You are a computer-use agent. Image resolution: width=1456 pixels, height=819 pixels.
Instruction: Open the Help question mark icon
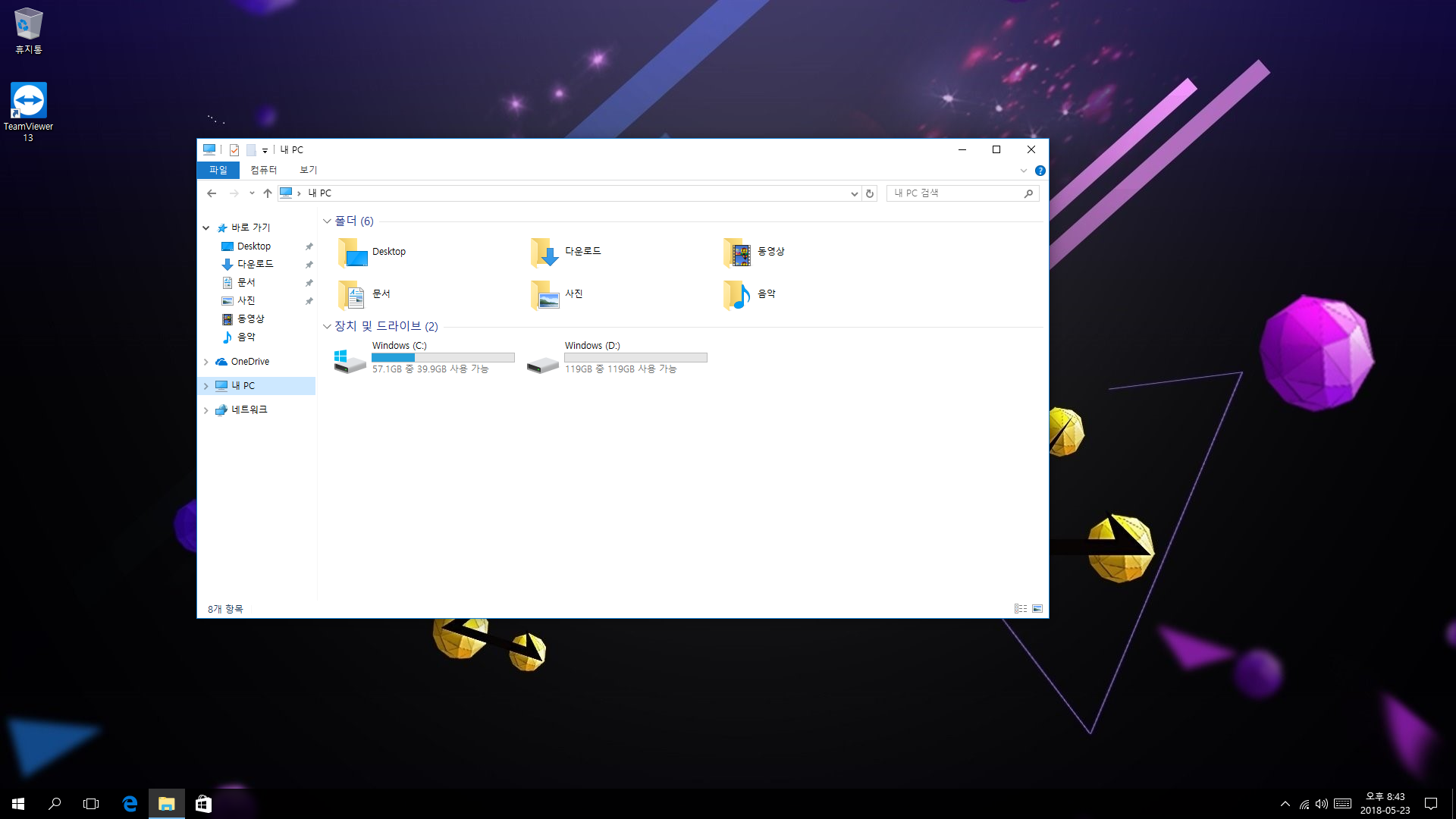click(1040, 171)
